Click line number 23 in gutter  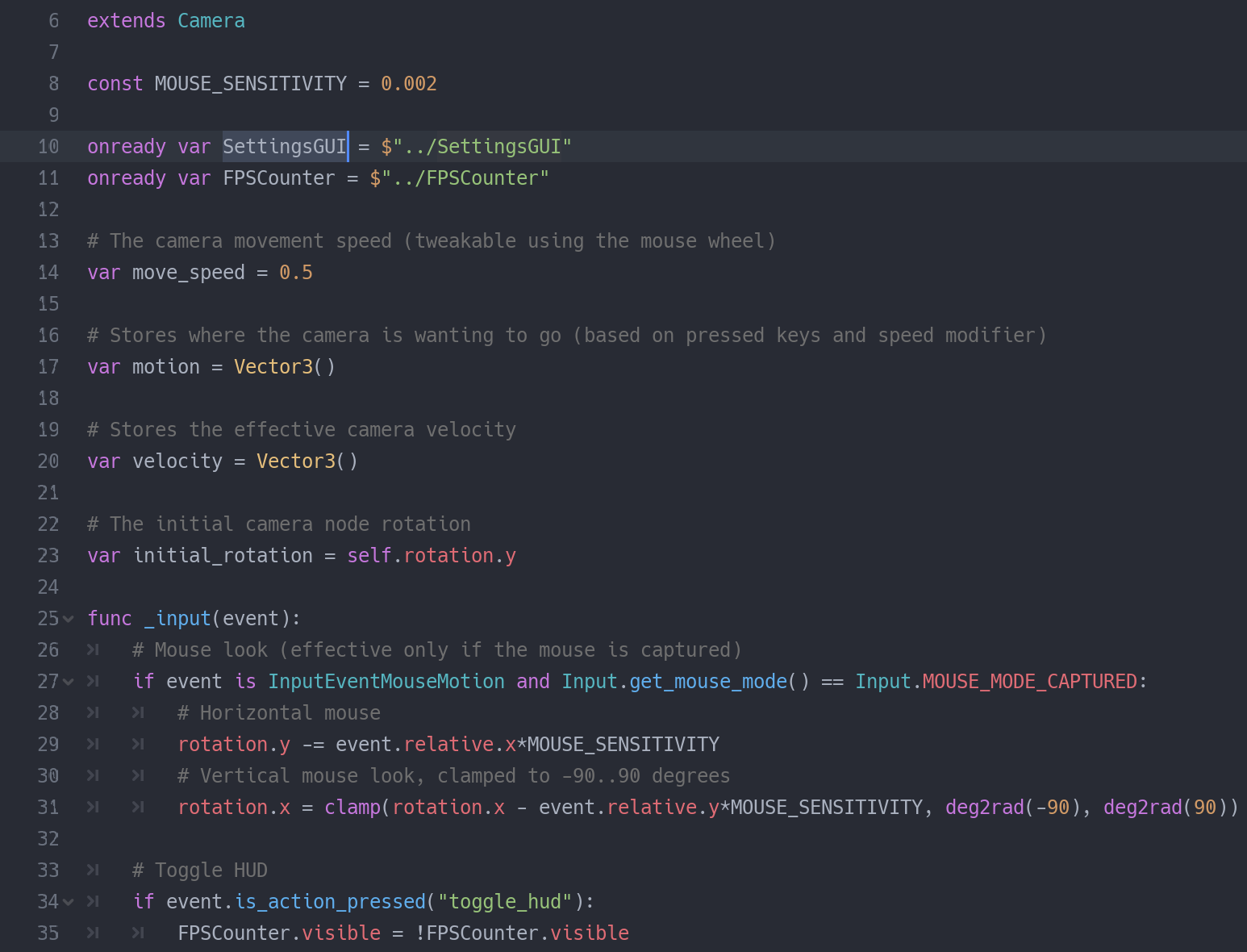pos(48,556)
